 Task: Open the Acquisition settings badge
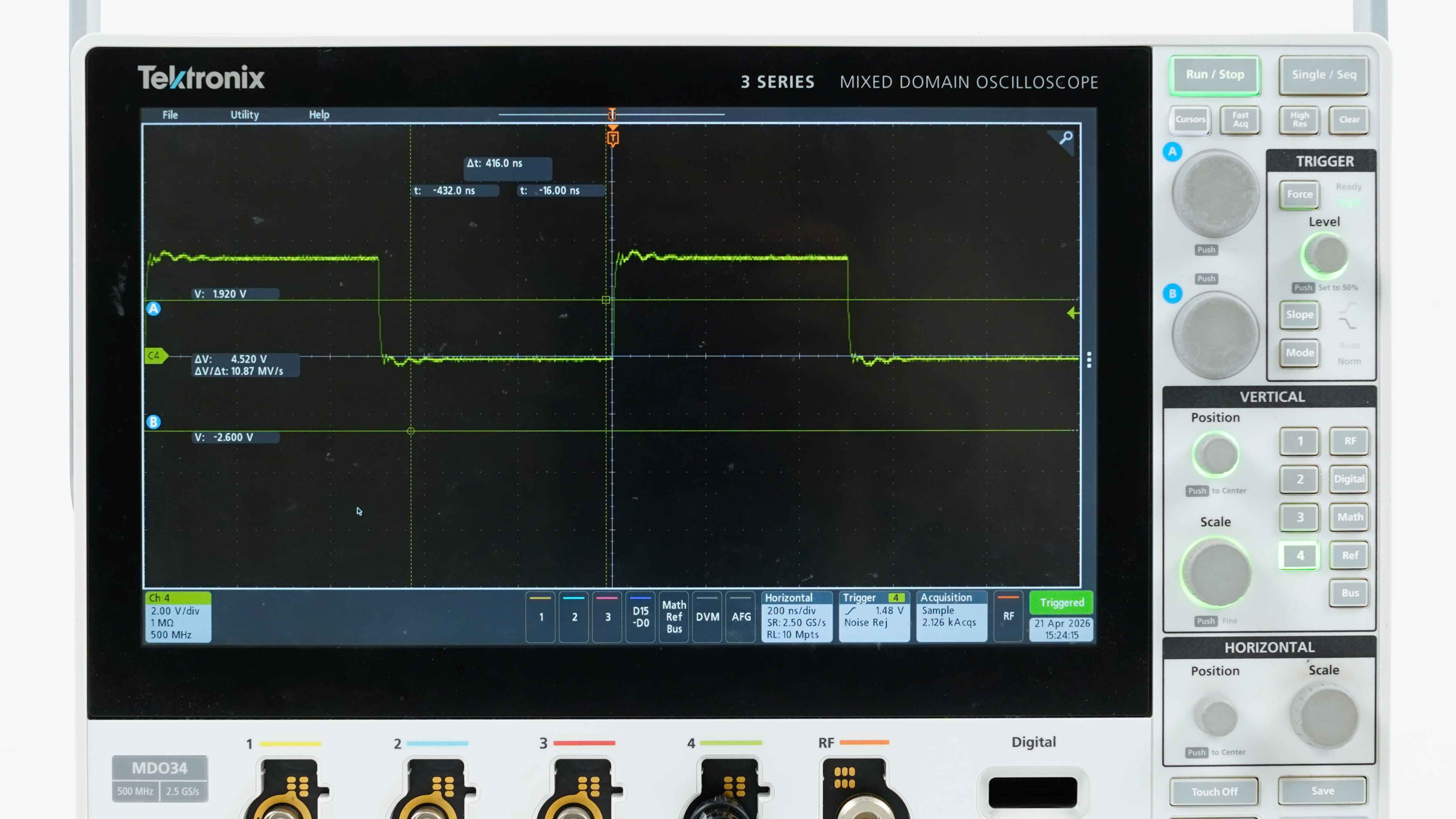pyautogui.click(x=952, y=616)
